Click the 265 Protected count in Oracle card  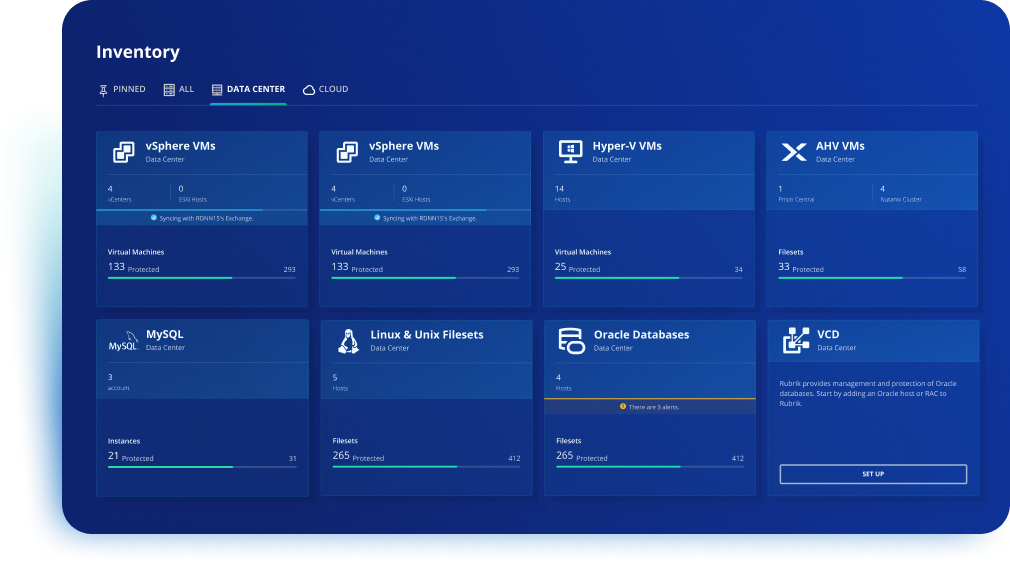coord(582,456)
